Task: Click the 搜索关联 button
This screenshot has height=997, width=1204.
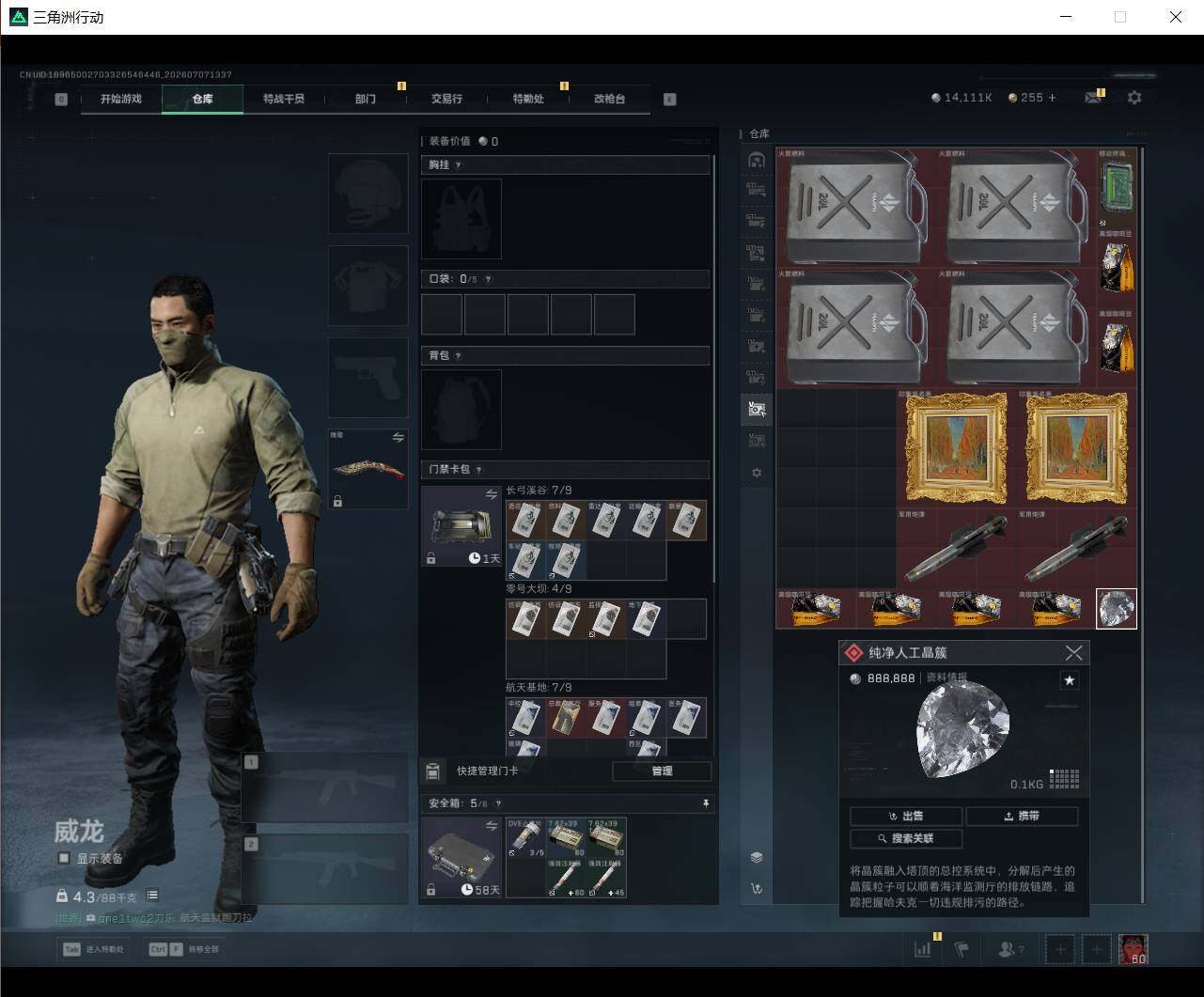Action: [x=906, y=839]
